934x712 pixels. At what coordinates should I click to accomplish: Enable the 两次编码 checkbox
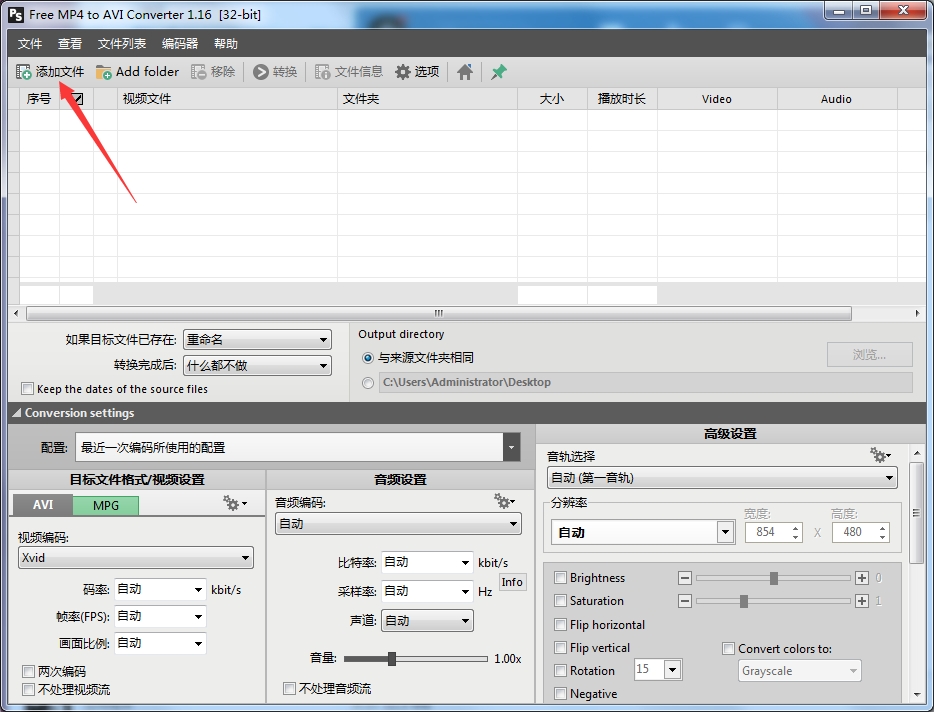28,672
